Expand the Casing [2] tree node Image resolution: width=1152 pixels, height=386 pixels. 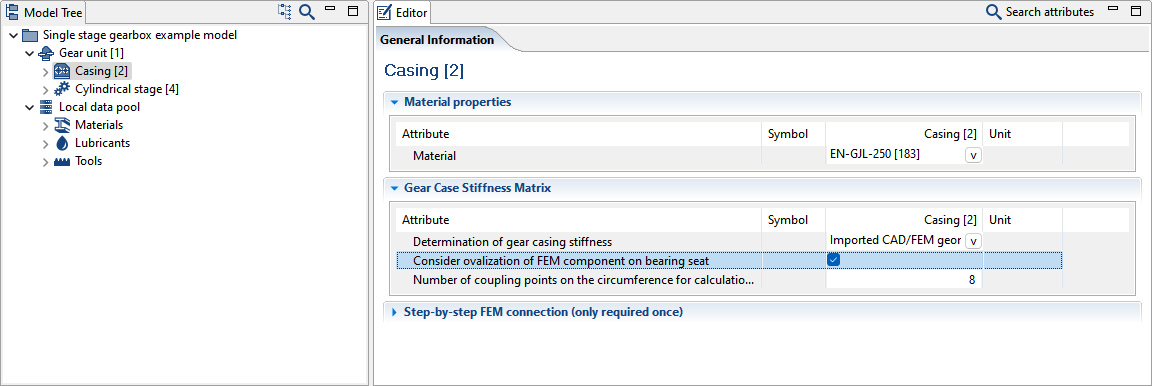[46, 71]
